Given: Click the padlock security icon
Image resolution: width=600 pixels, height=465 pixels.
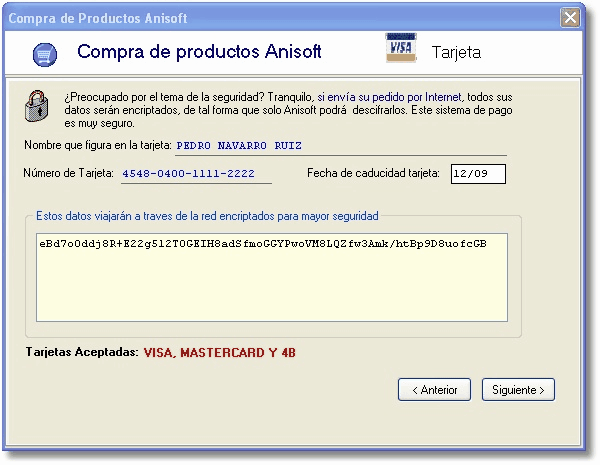Looking at the screenshot, I should point(37,106).
